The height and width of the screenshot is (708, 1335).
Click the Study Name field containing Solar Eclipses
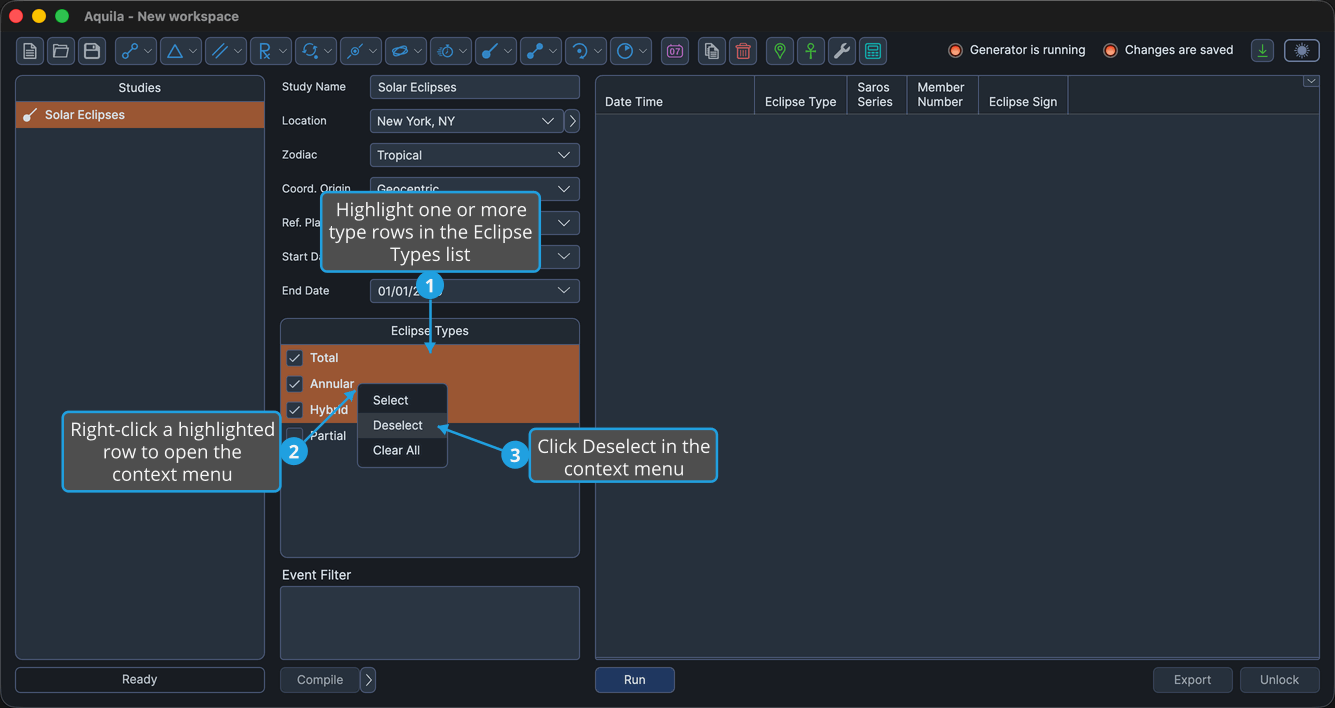tap(475, 87)
